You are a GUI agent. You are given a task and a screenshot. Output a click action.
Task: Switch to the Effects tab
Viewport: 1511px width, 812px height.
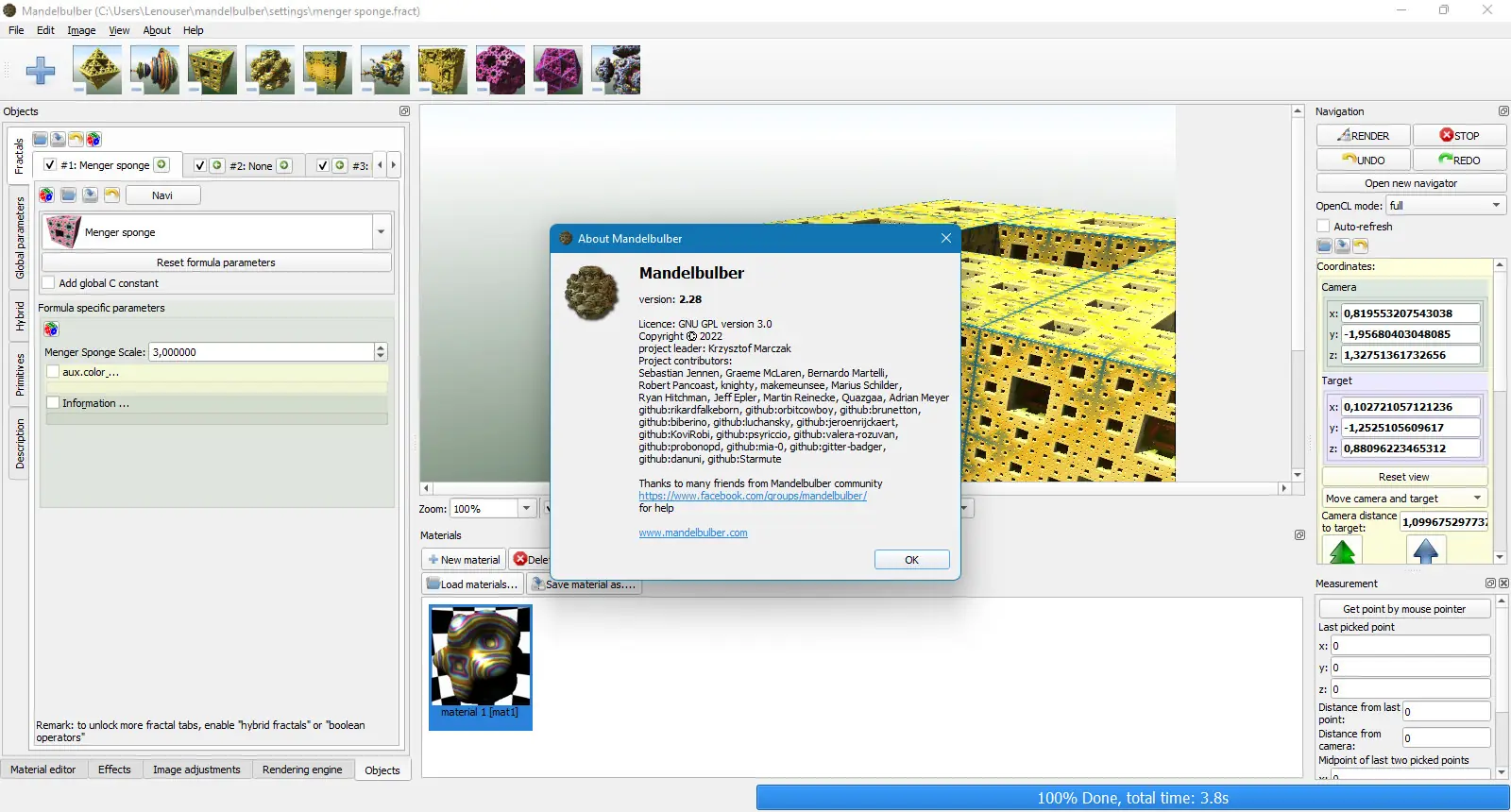pos(114,770)
